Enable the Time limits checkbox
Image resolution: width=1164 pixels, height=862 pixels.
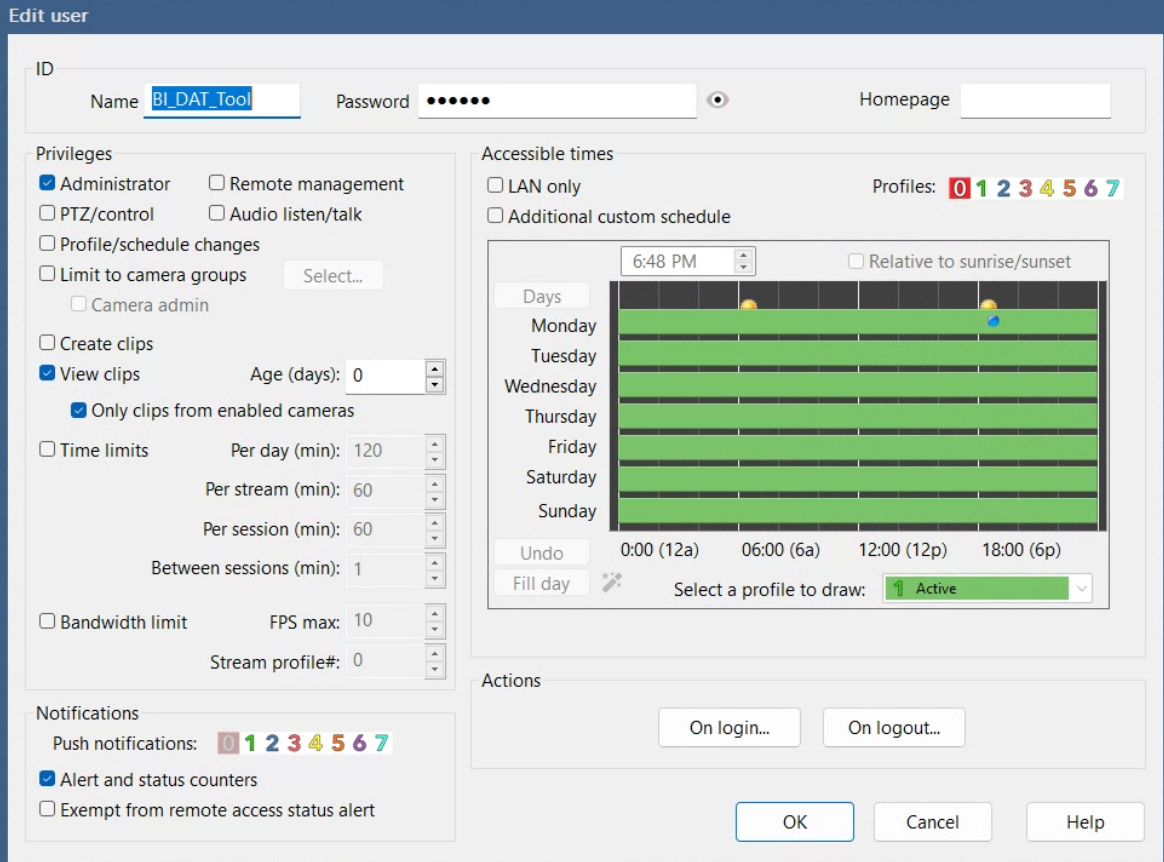click(x=47, y=450)
